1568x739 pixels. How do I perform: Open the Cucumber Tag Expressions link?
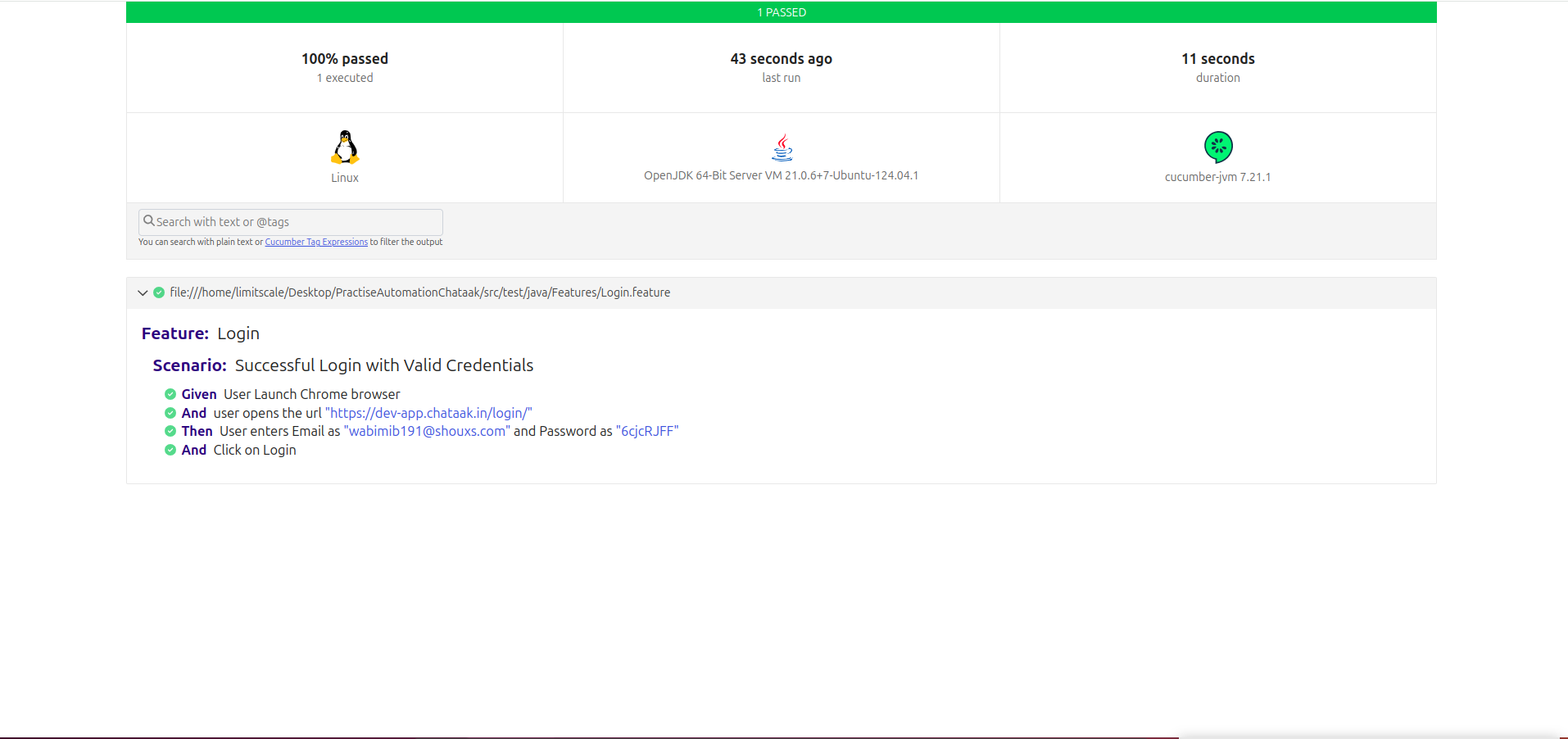[x=316, y=242]
